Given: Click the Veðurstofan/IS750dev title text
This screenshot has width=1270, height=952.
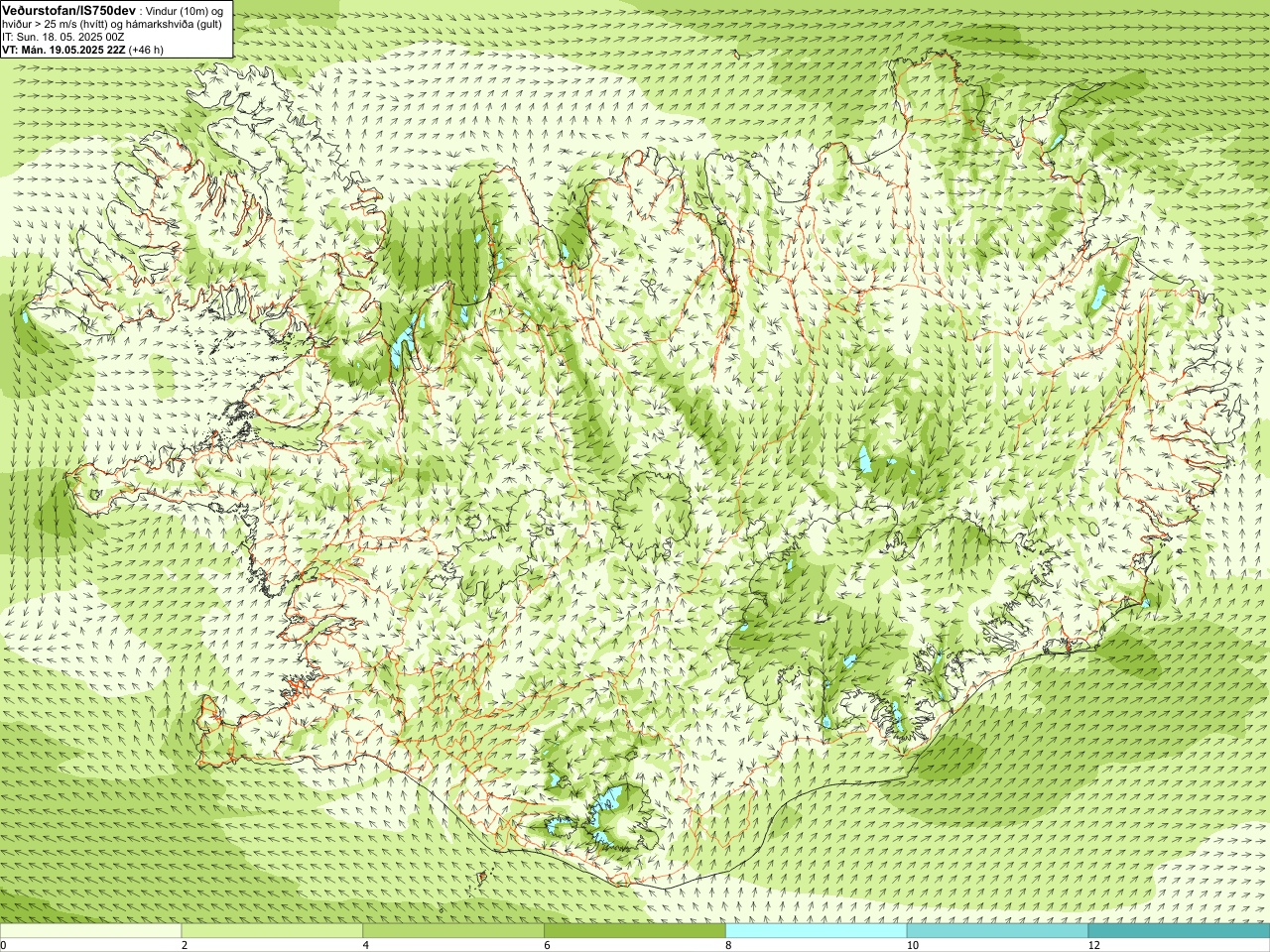Looking at the screenshot, I should [x=68, y=10].
